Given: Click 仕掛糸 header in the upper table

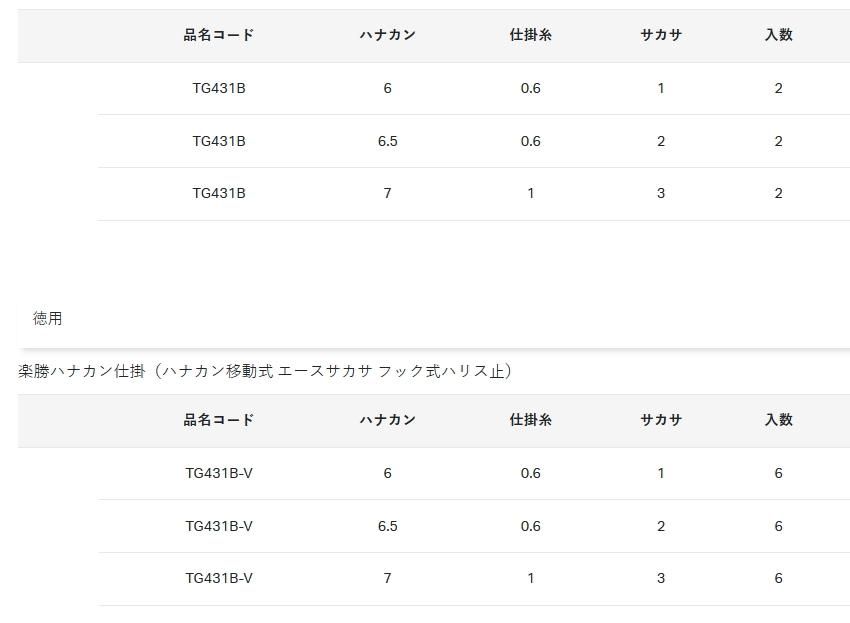Looking at the screenshot, I should (530, 35).
